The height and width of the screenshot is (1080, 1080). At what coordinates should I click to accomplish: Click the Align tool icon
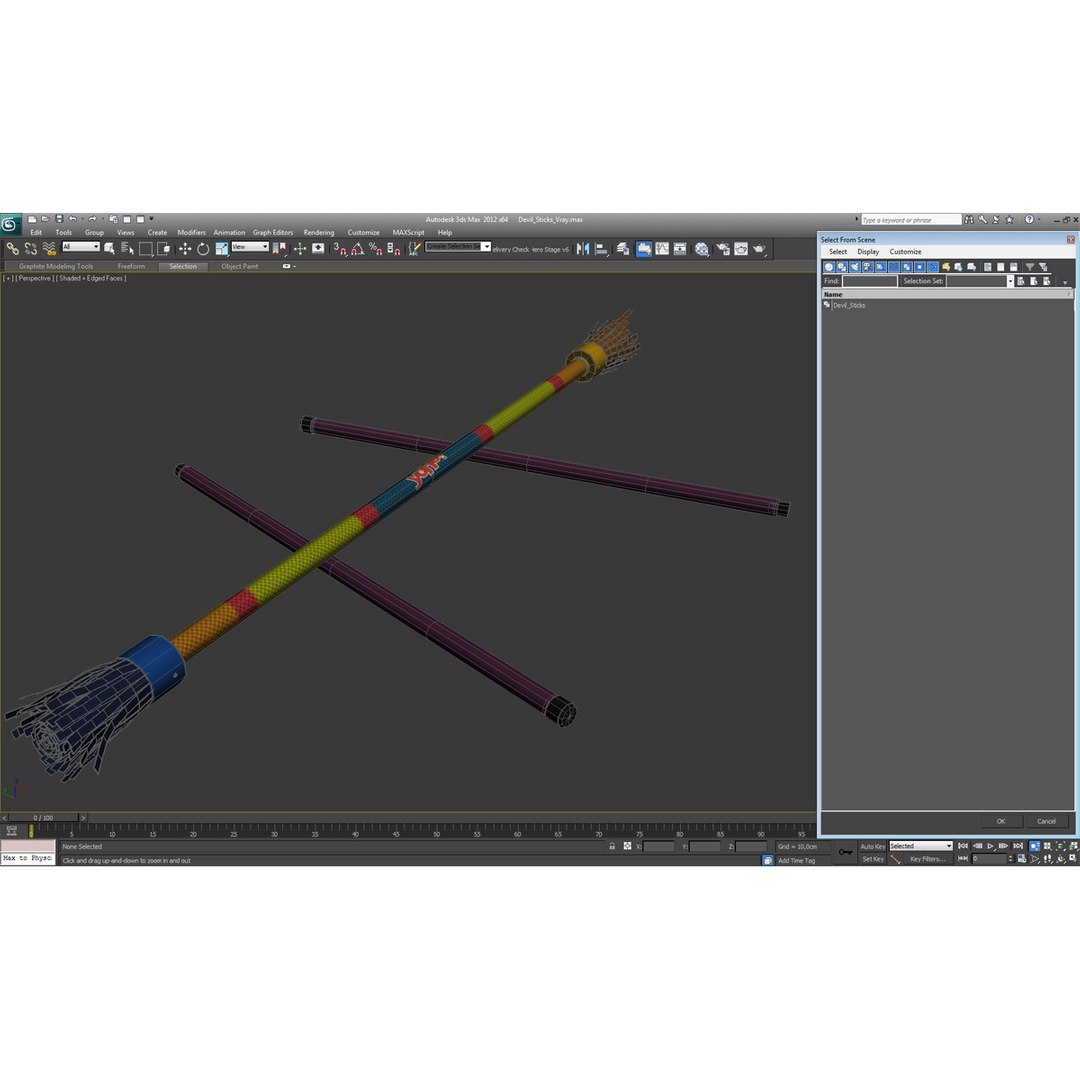click(601, 249)
